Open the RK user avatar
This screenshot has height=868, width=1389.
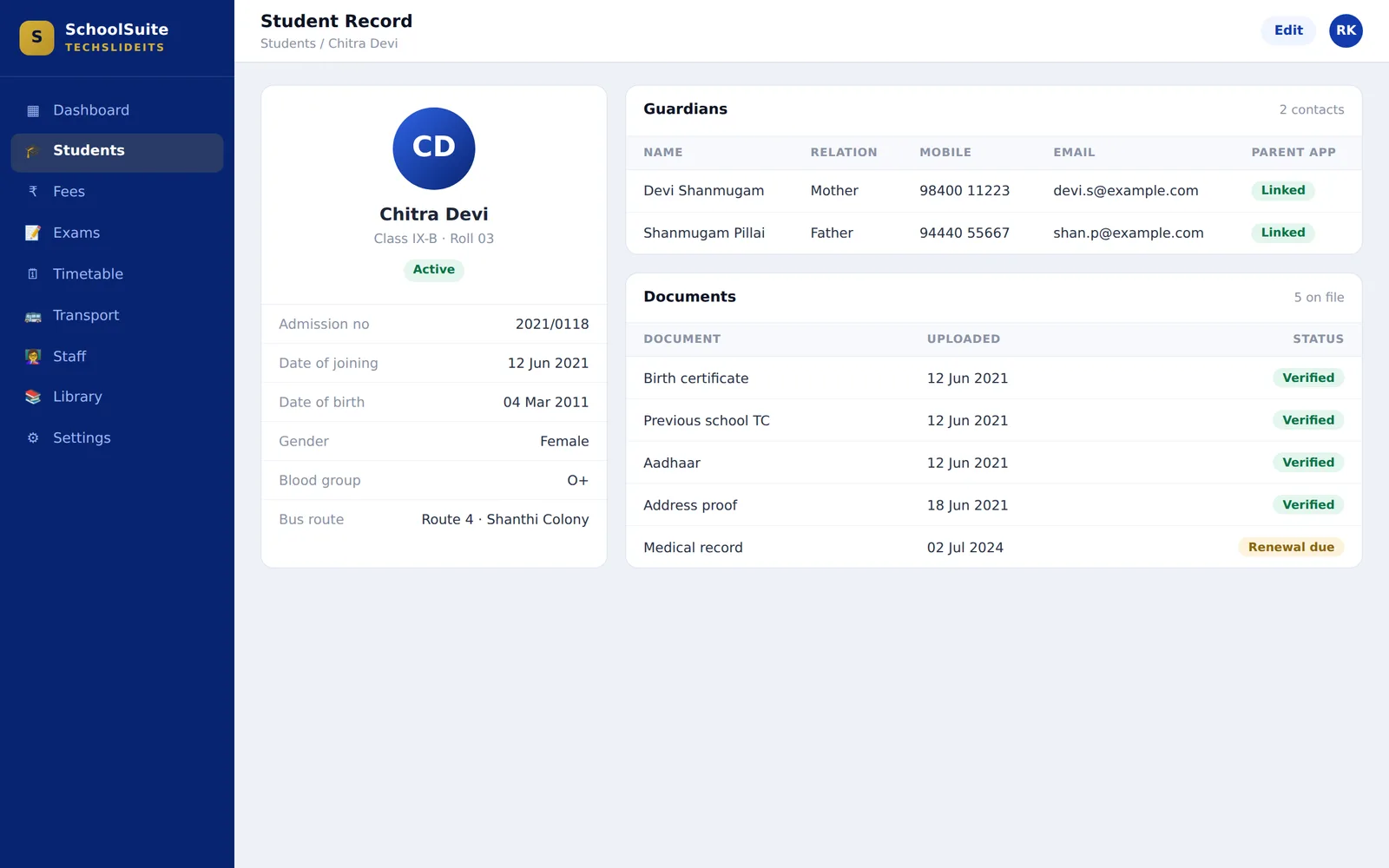pos(1346,30)
